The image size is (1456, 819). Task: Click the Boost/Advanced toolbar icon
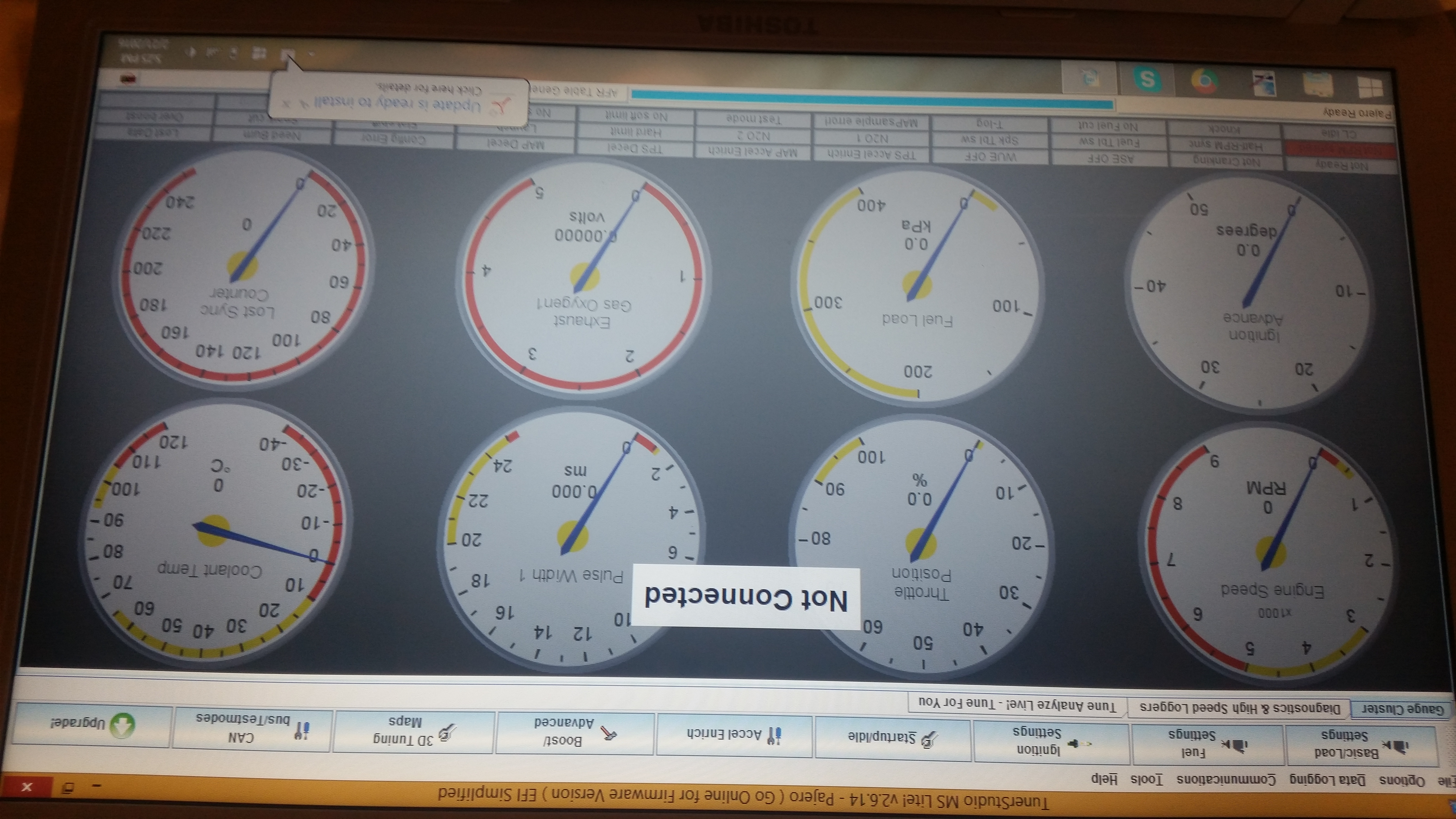point(609,733)
